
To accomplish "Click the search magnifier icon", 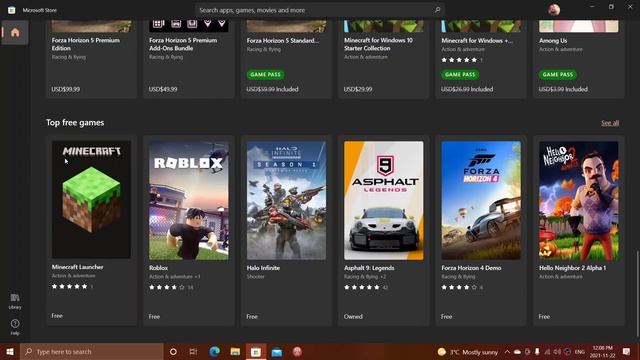I will [437, 10].
